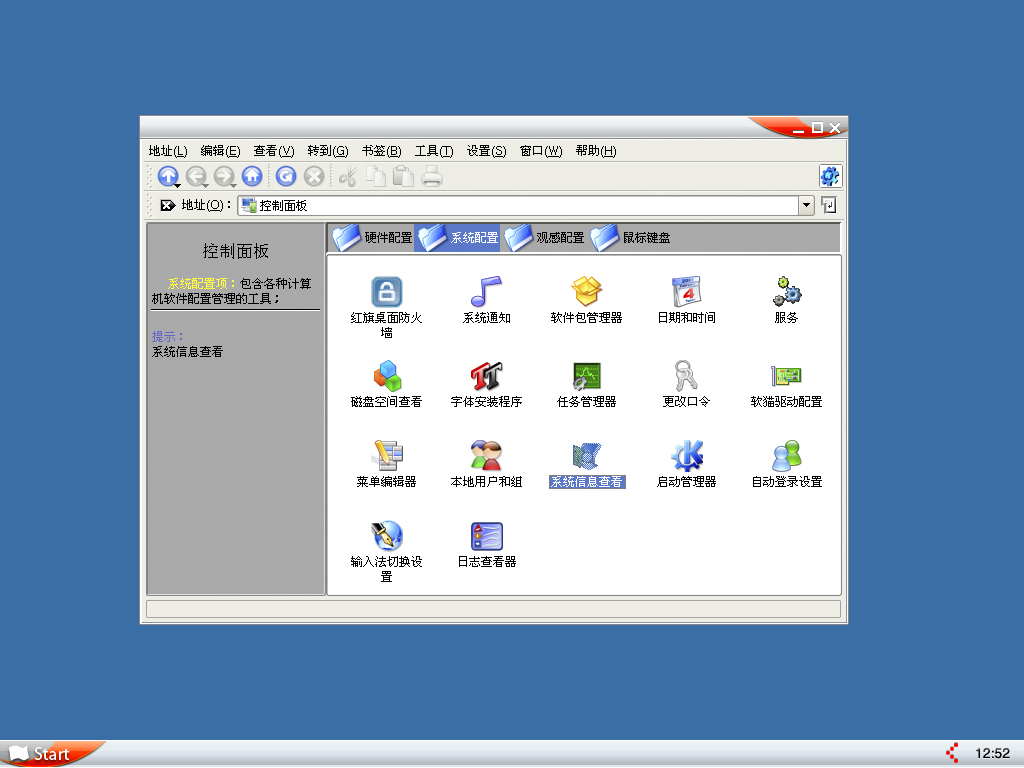Click the Home toolbar button
The width and height of the screenshot is (1024, 768).
pyautogui.click(x=252, y=176)
